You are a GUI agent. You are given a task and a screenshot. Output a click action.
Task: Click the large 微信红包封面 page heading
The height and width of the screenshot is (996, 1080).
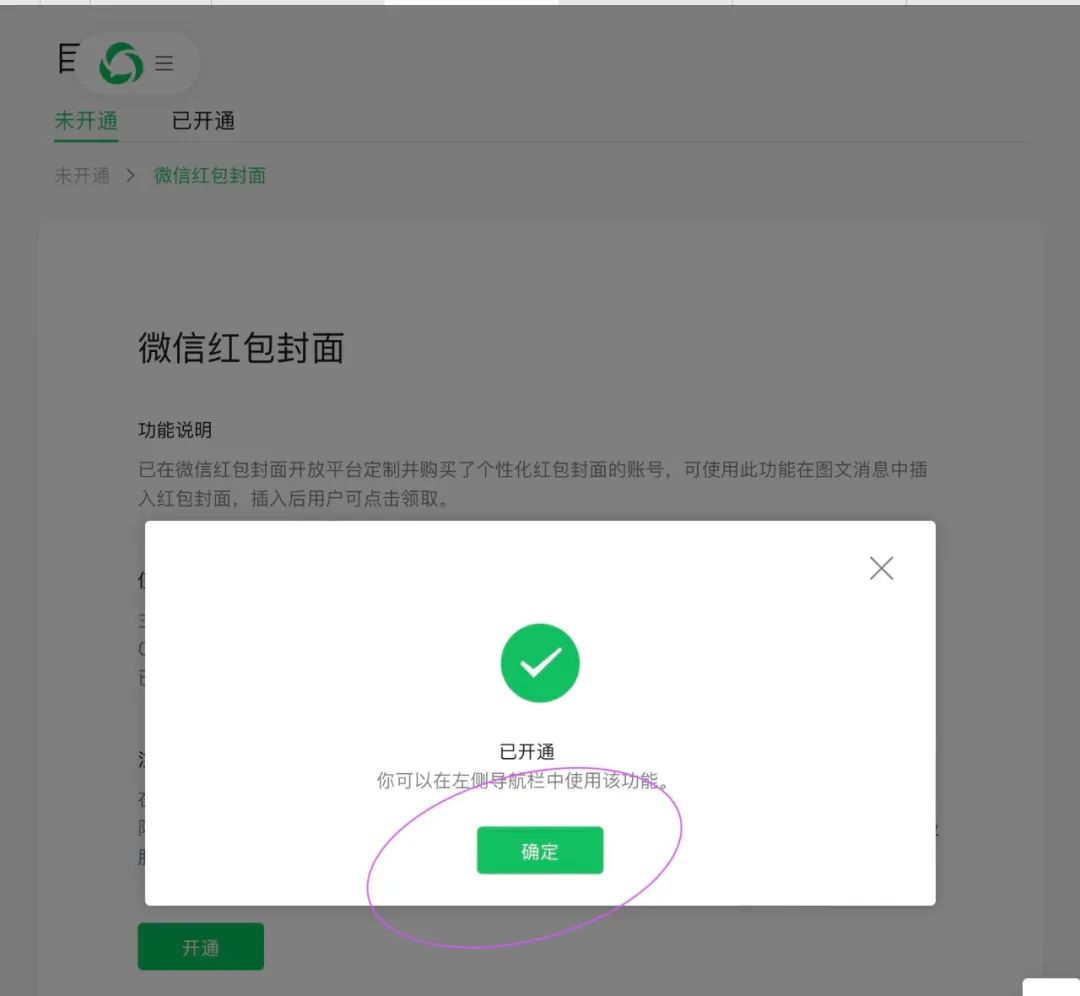pos(241,347)
